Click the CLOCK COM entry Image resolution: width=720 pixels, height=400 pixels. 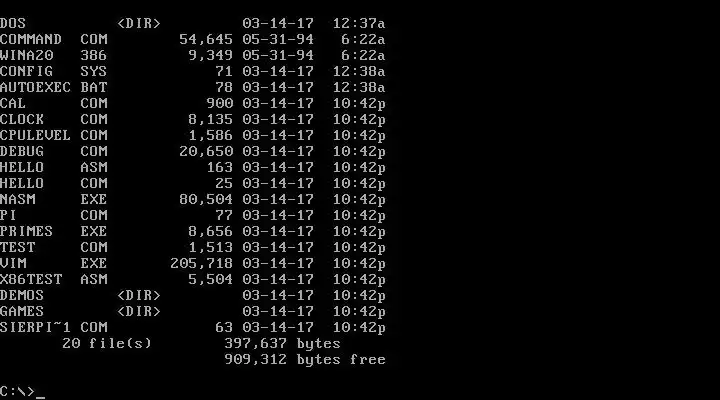coord(192,119)
